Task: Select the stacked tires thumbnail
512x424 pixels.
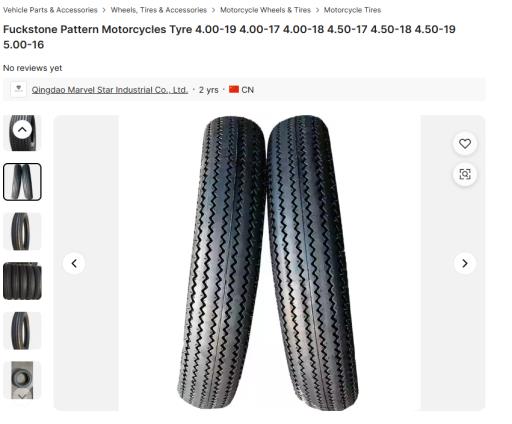Action: point(22,281)
